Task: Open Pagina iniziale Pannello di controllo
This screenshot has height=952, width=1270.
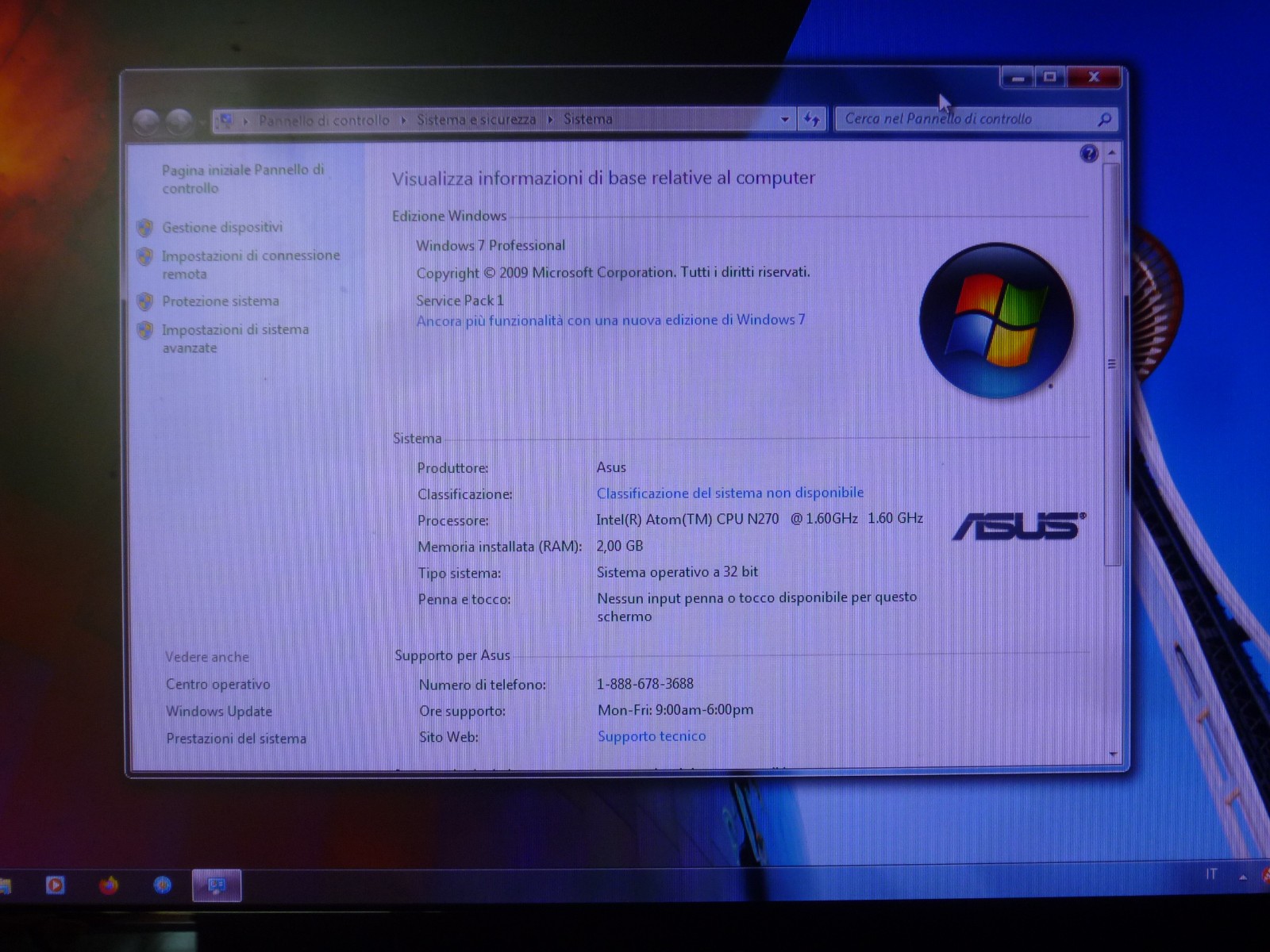Action: click(x=243, y=178)
